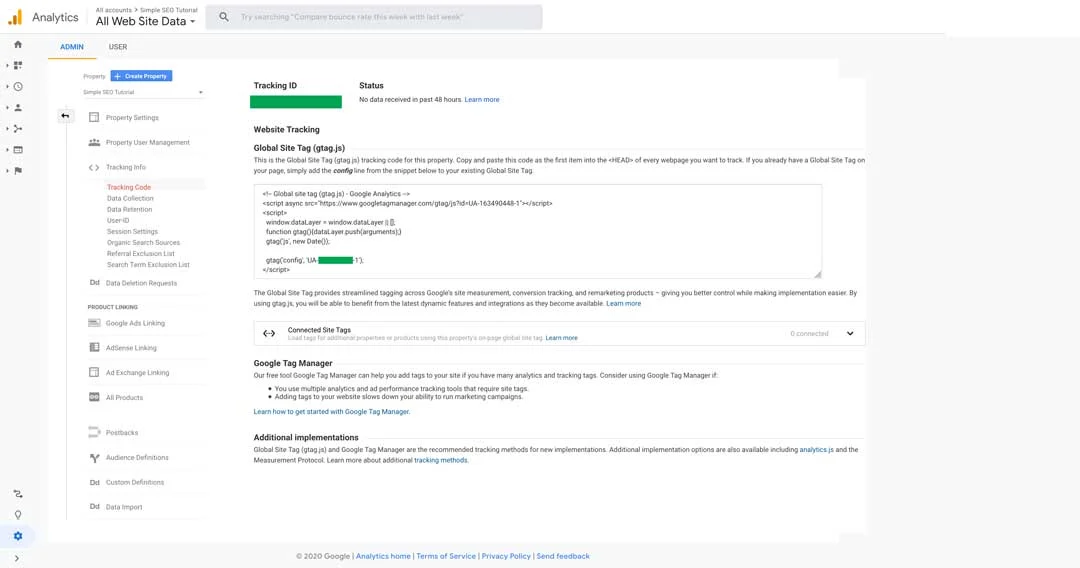The height and width of the screenshot is (568, 1080).
Task: Select Session Settings submenu item
Action: click(x=132, y=231)
